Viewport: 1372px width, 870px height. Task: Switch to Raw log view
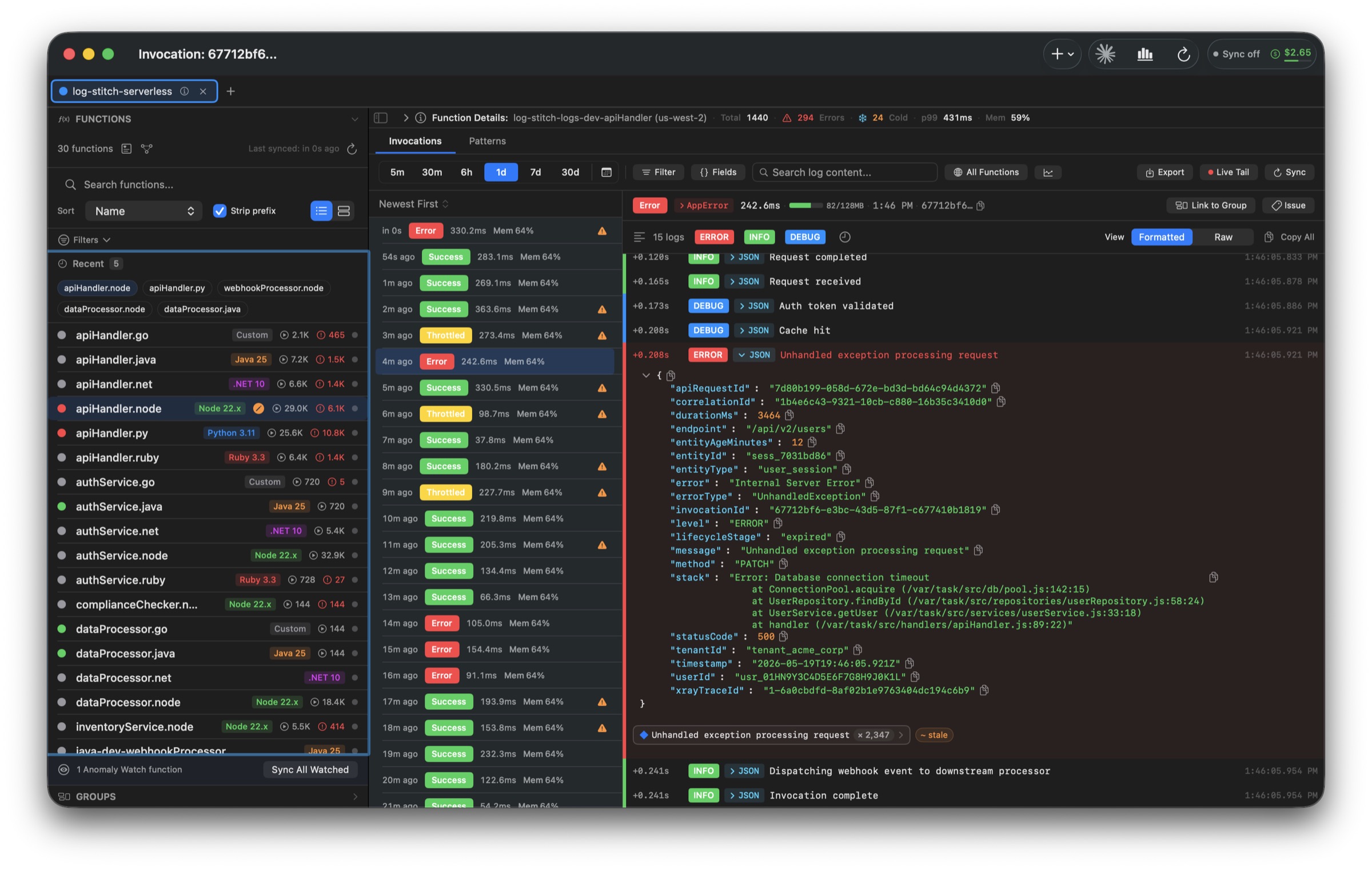(x=1223, y=237)
